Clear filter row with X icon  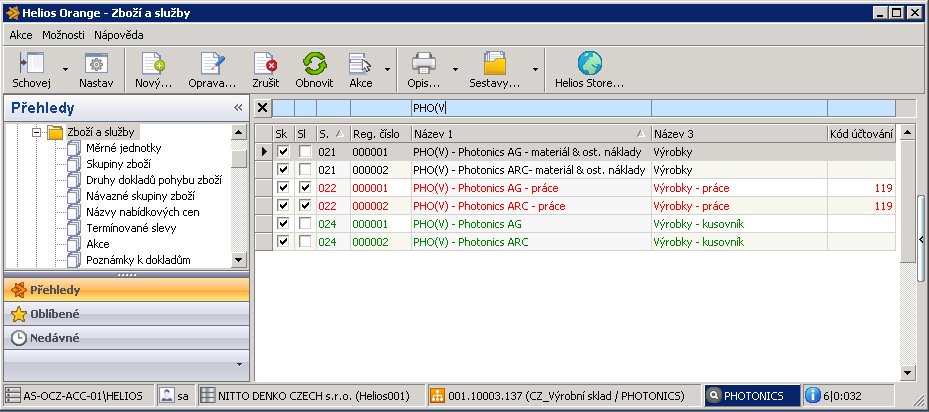(263, 108)
